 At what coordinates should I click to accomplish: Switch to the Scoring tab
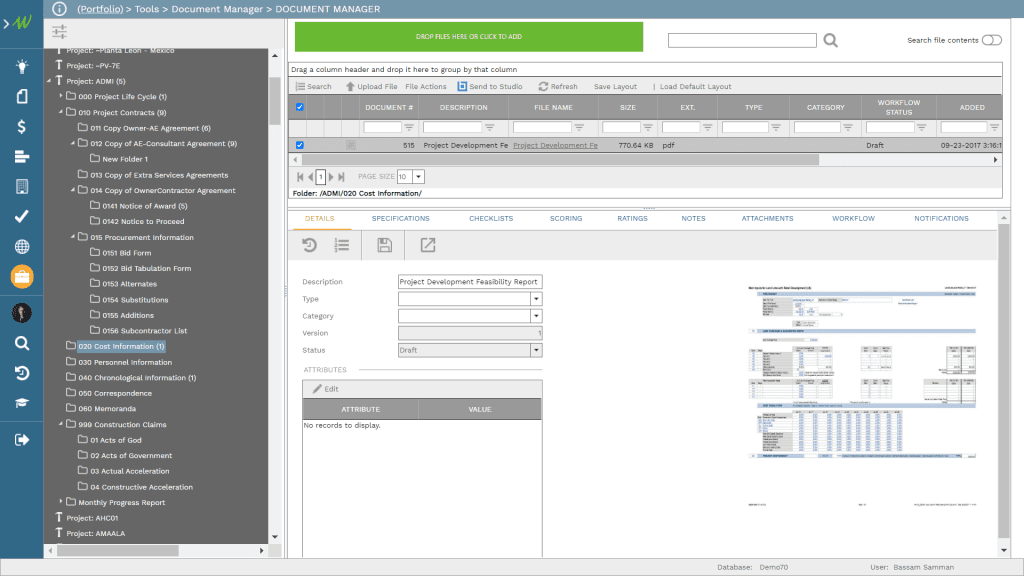(x=566, y=219)
